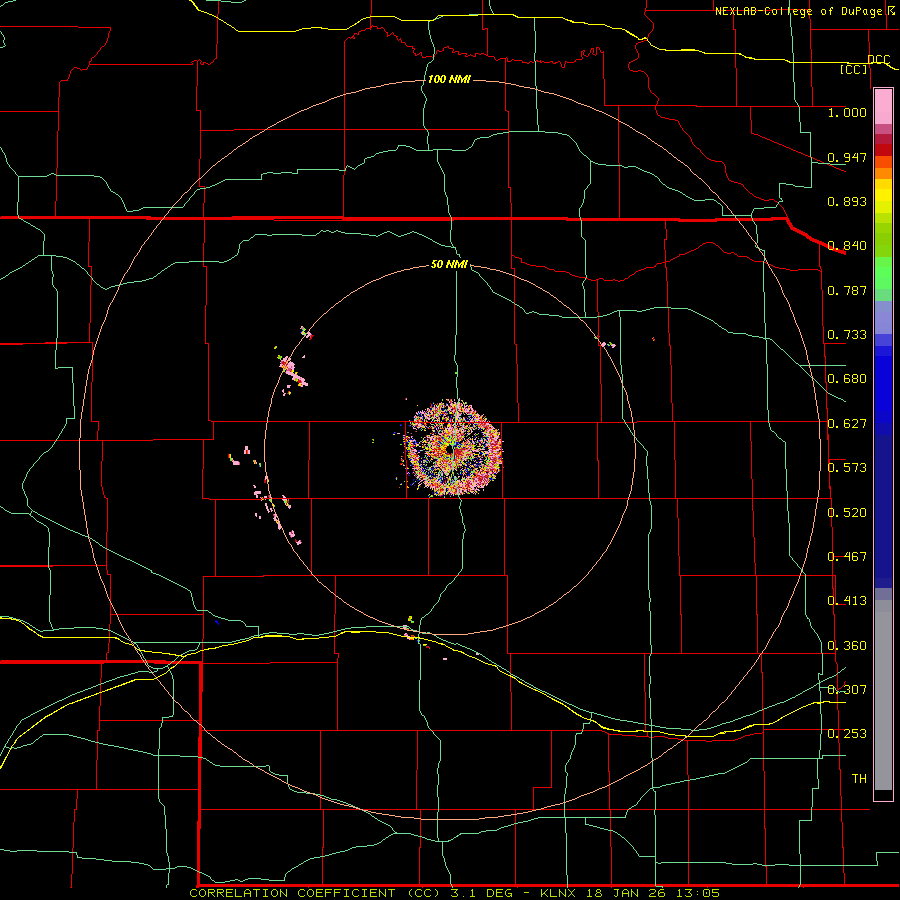Click the CORRELATION COEFFICIENT (CC) caption text
Viewport: 900px width, 900px height.
(x=316, y=893)
